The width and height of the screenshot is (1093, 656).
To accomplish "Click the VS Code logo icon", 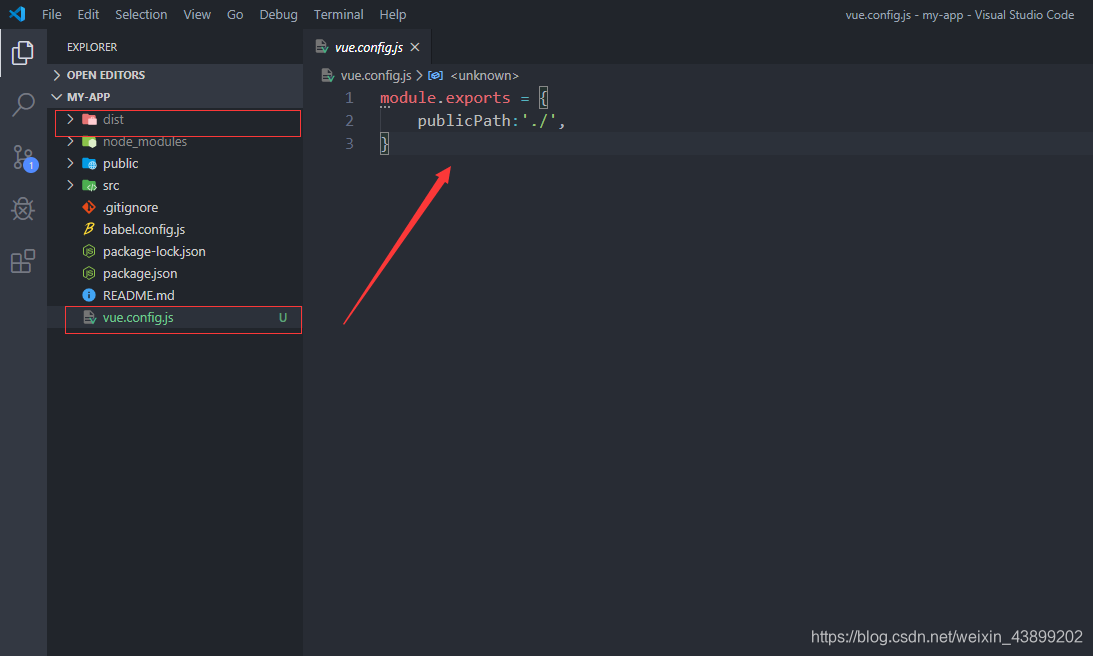I will (17, 14).
